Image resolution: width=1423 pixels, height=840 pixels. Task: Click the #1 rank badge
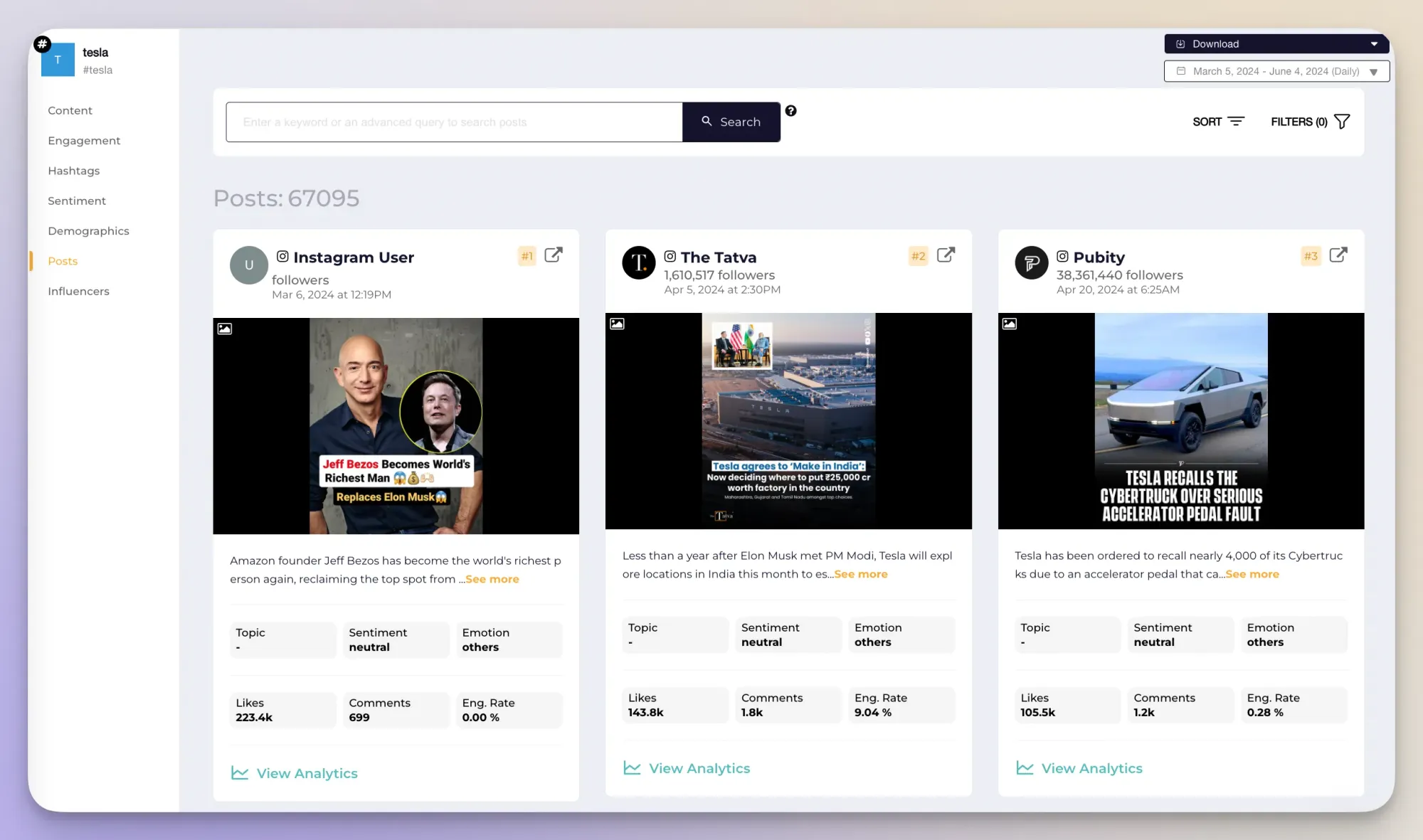(x=527, y=256)
